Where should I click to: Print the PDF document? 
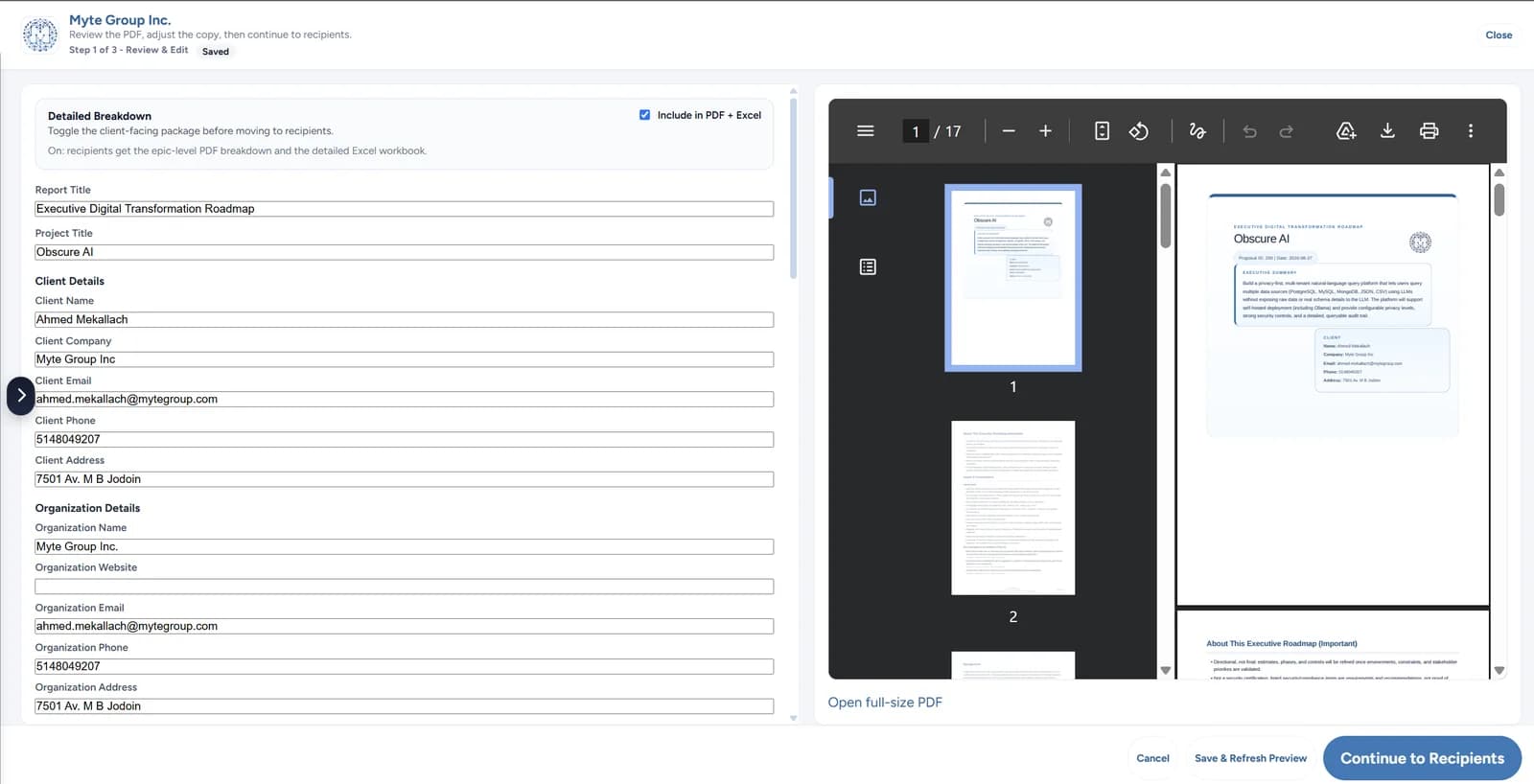click(x=1429, y=131)
